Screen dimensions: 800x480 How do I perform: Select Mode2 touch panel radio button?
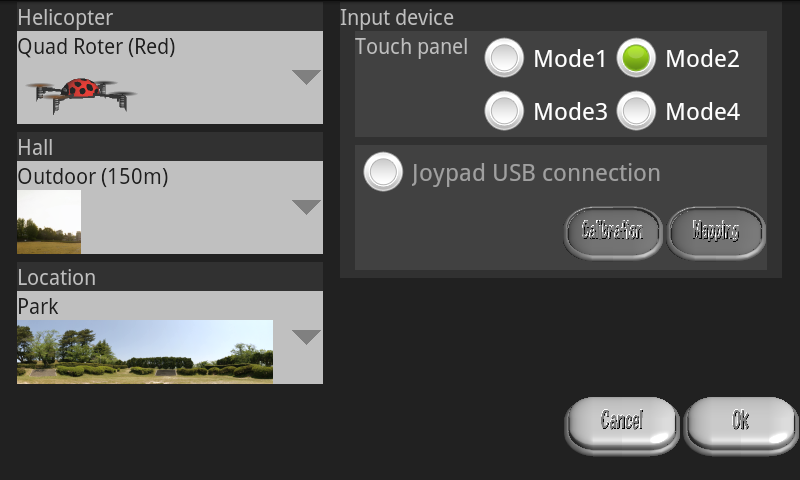pyautogui.click(x=637, y=59)
